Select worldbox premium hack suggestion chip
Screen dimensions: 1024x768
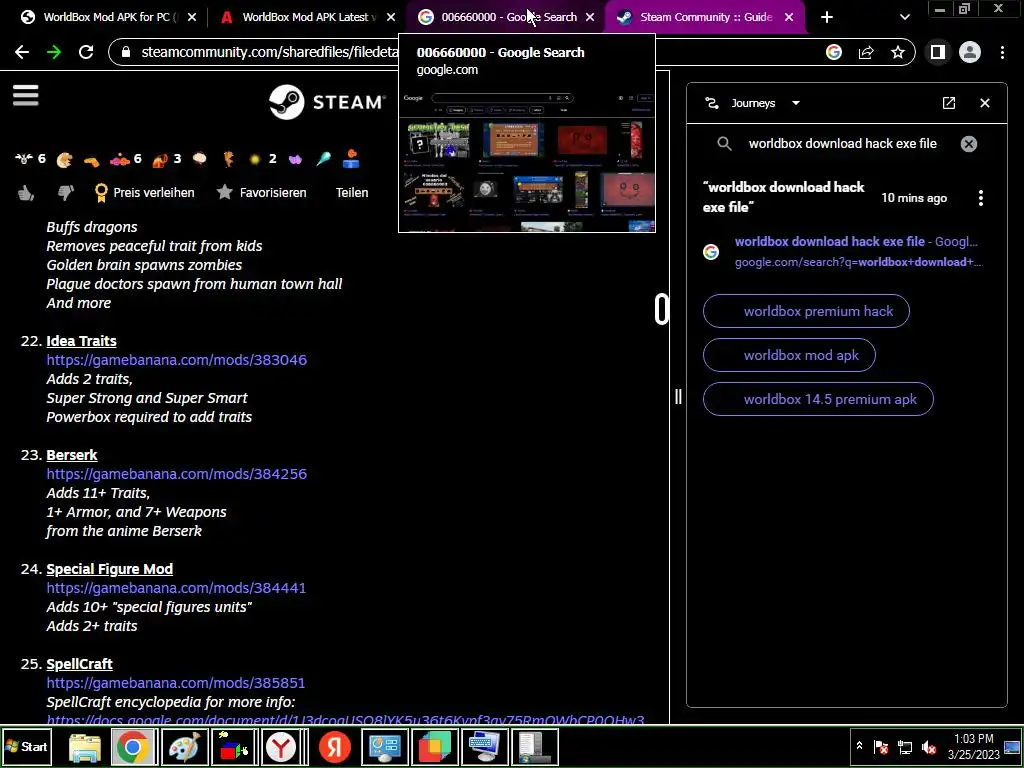[806, 311]
